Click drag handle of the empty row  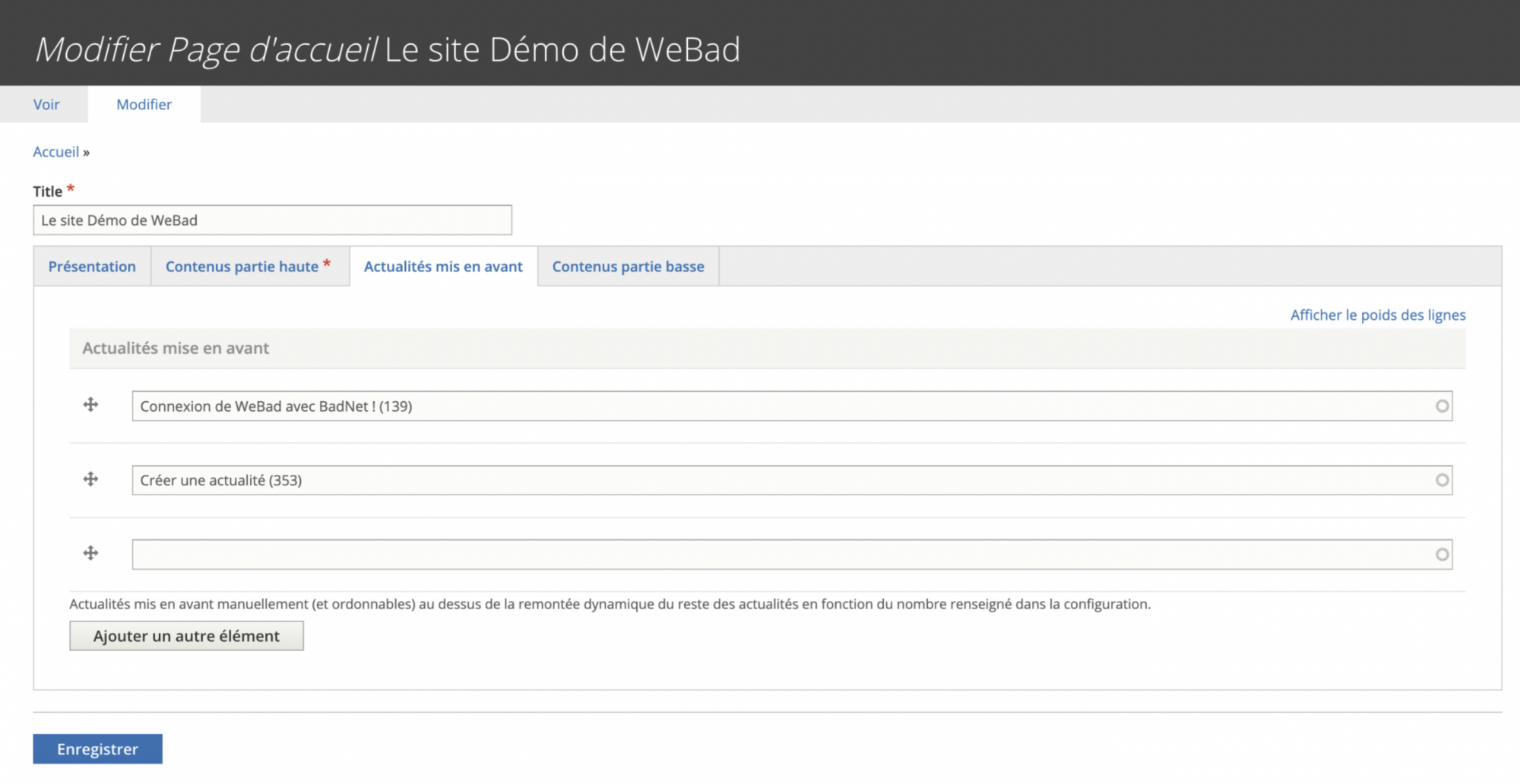click(x=90, y=553)
